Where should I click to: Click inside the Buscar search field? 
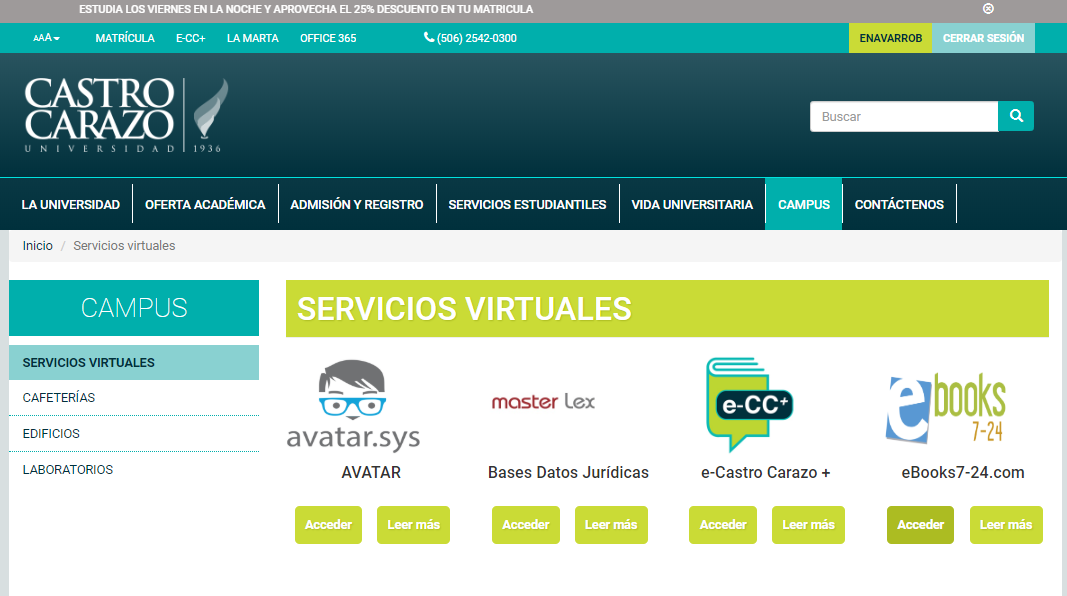click(903, 116)
